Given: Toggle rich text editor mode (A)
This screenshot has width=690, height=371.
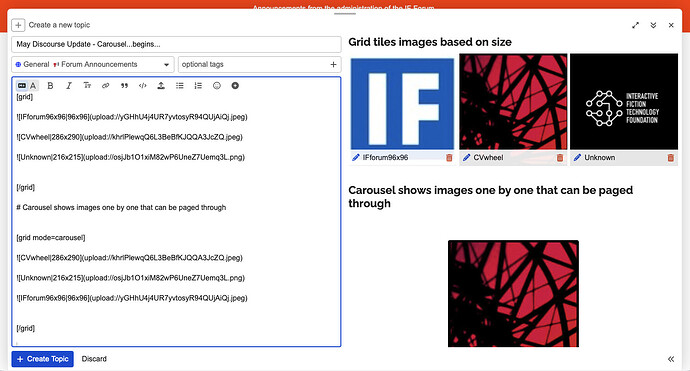Looking at the screenshot, I should click(x=33, y=86).
